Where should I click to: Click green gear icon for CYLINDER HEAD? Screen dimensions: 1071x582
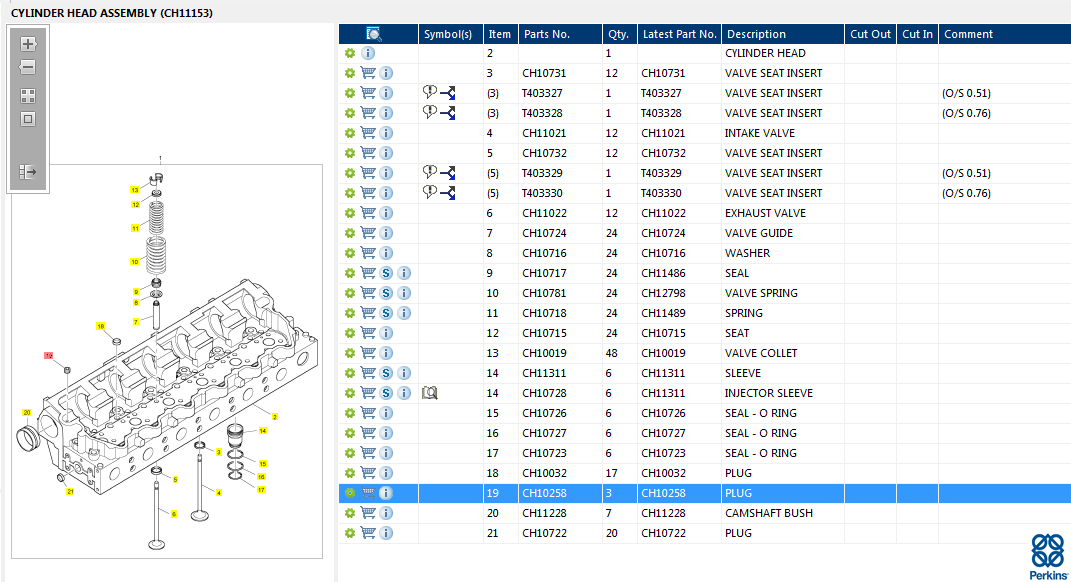[350, 53]
